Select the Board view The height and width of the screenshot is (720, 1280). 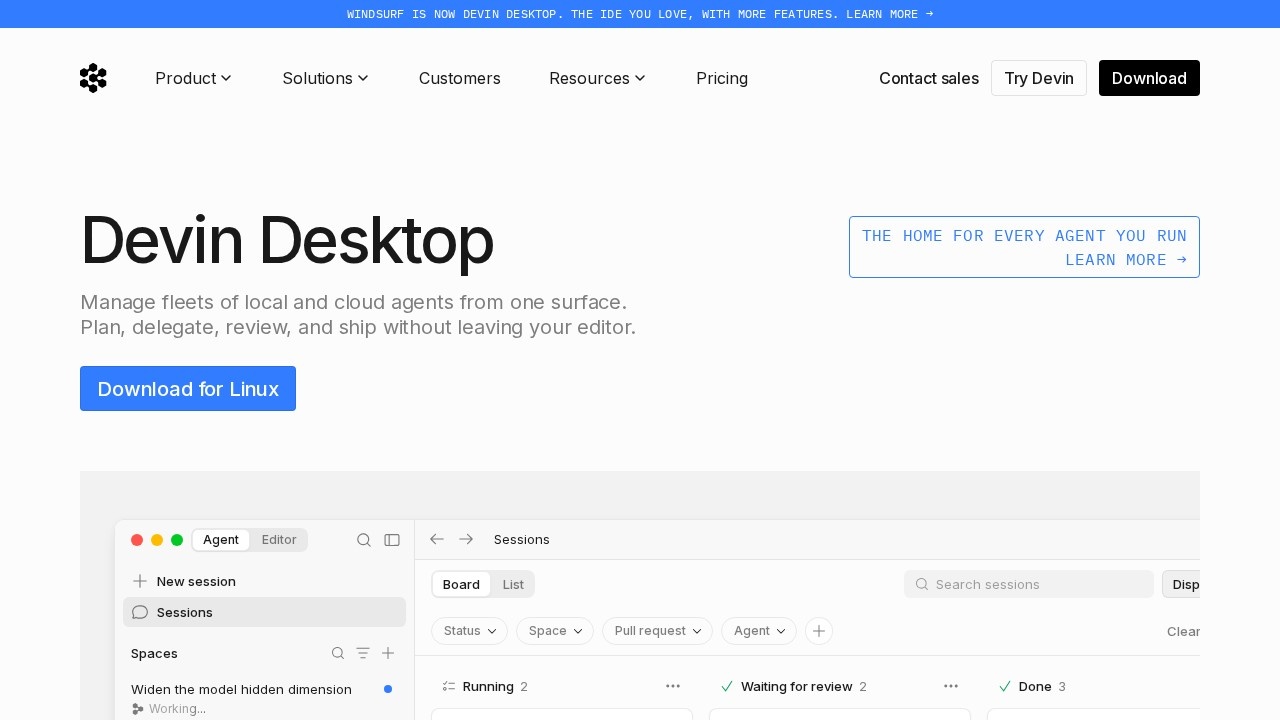pyautogui.click(x=461, y=584)
